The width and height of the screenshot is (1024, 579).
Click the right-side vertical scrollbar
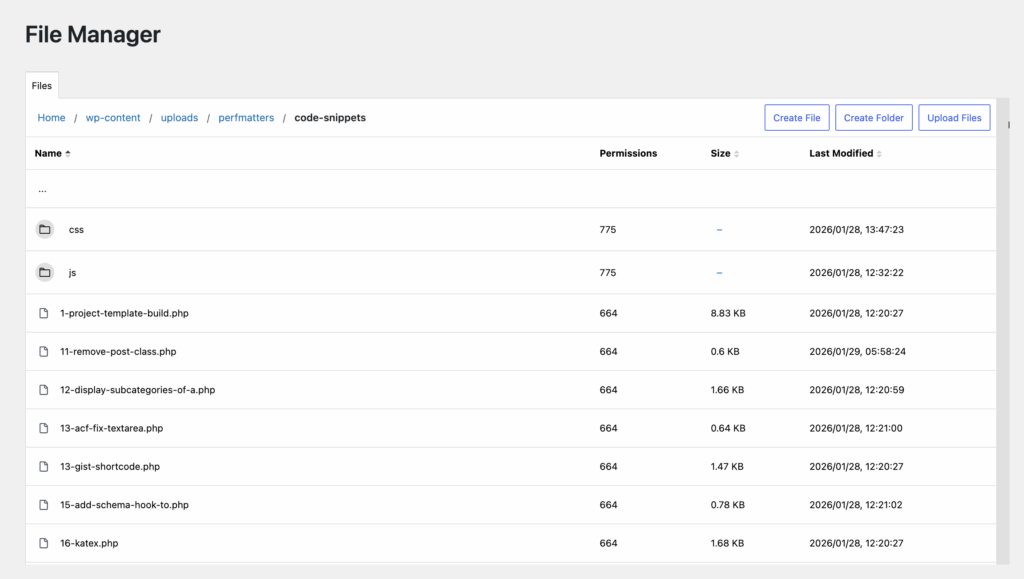[1008, 123]
